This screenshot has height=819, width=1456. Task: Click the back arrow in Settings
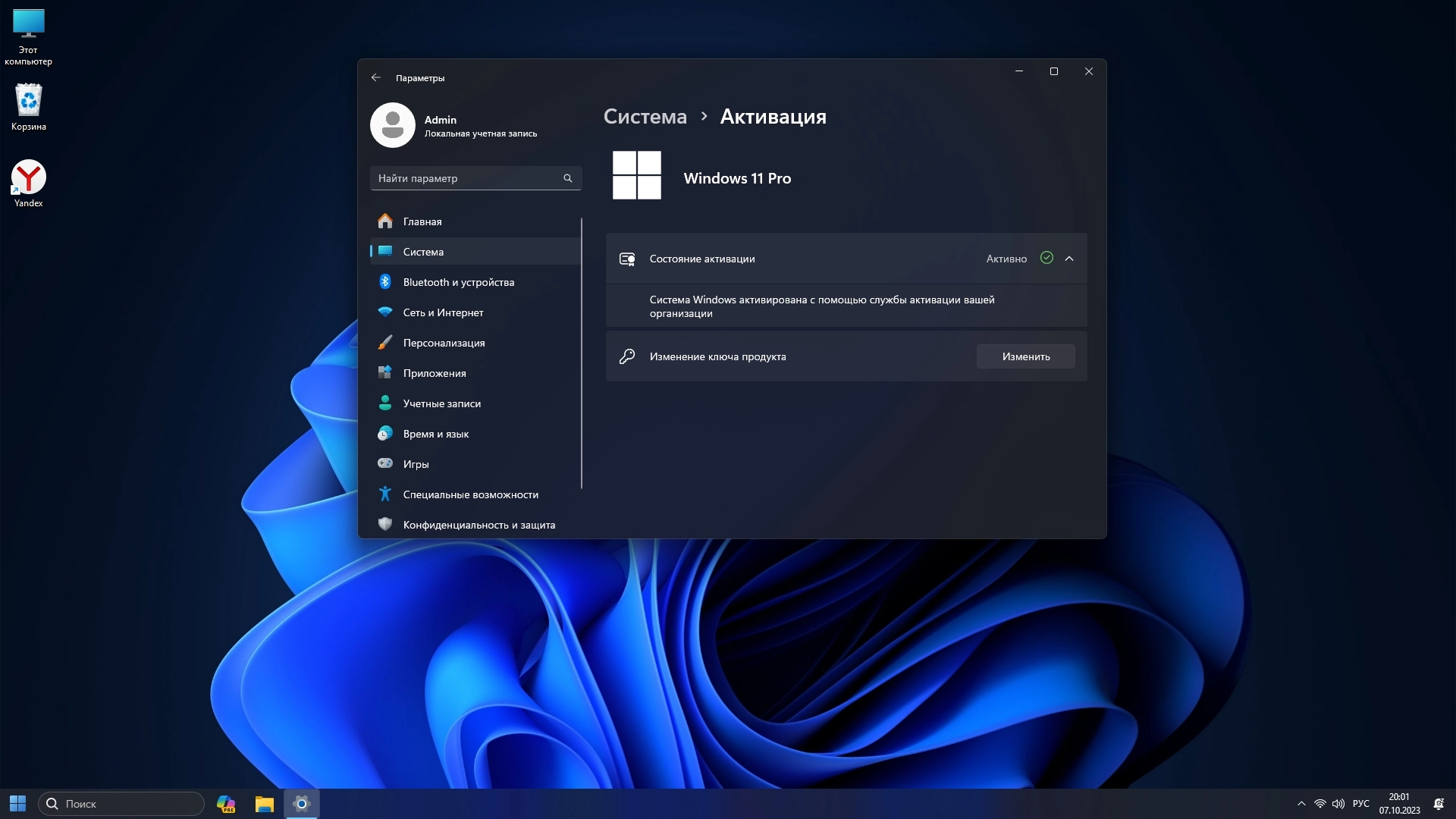(x=376, y=77)
